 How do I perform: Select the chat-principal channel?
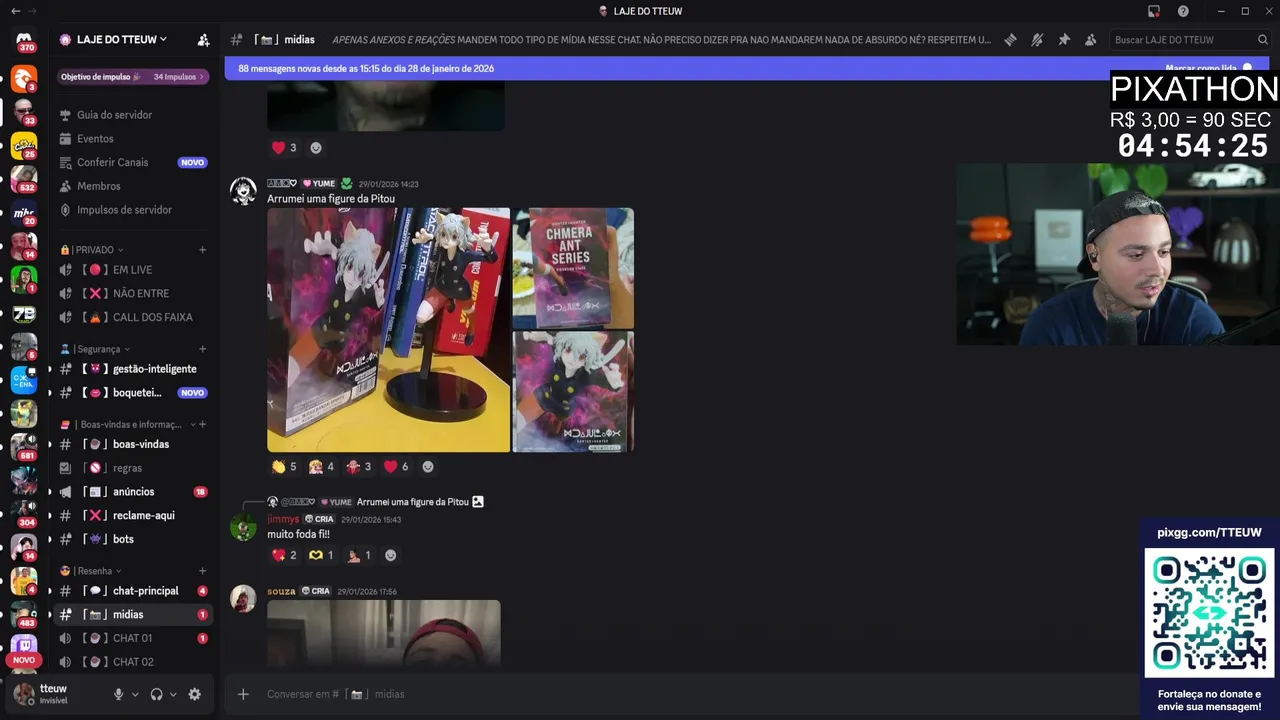tap(133, 591)
